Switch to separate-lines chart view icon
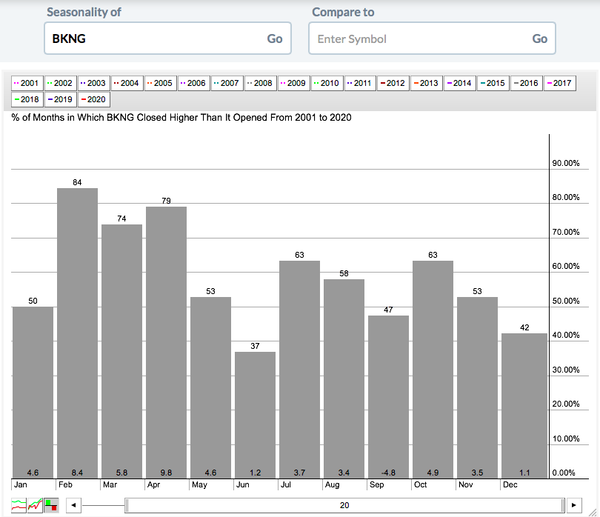 pos(19,504)
